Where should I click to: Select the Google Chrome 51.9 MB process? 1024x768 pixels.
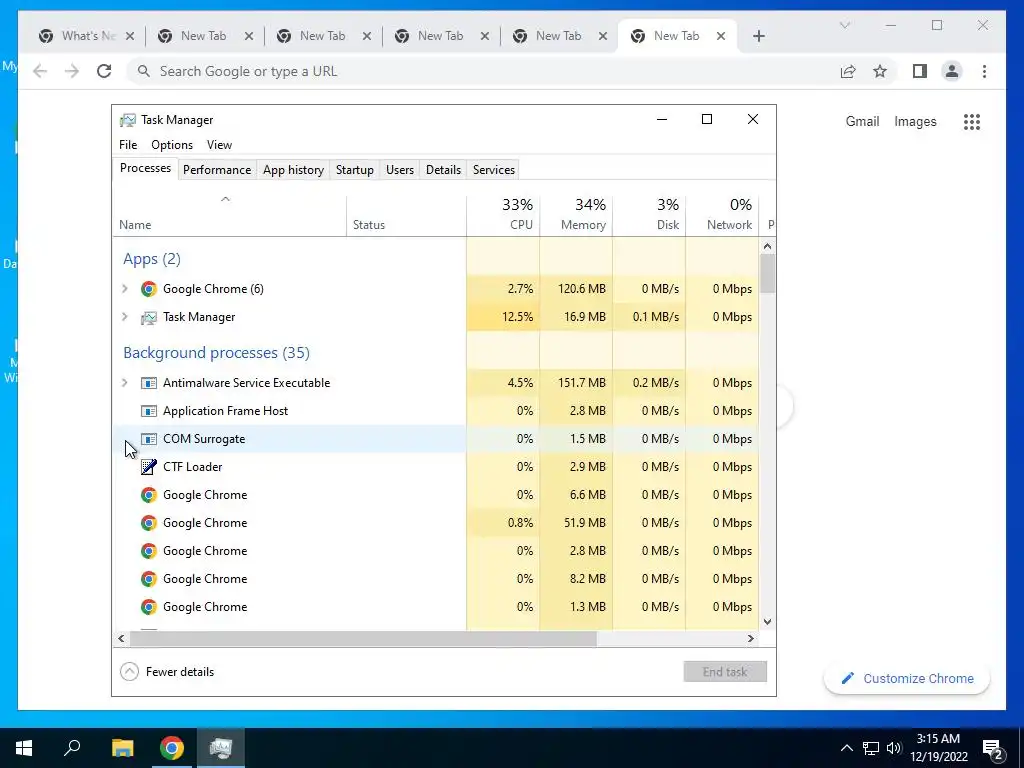436,523
